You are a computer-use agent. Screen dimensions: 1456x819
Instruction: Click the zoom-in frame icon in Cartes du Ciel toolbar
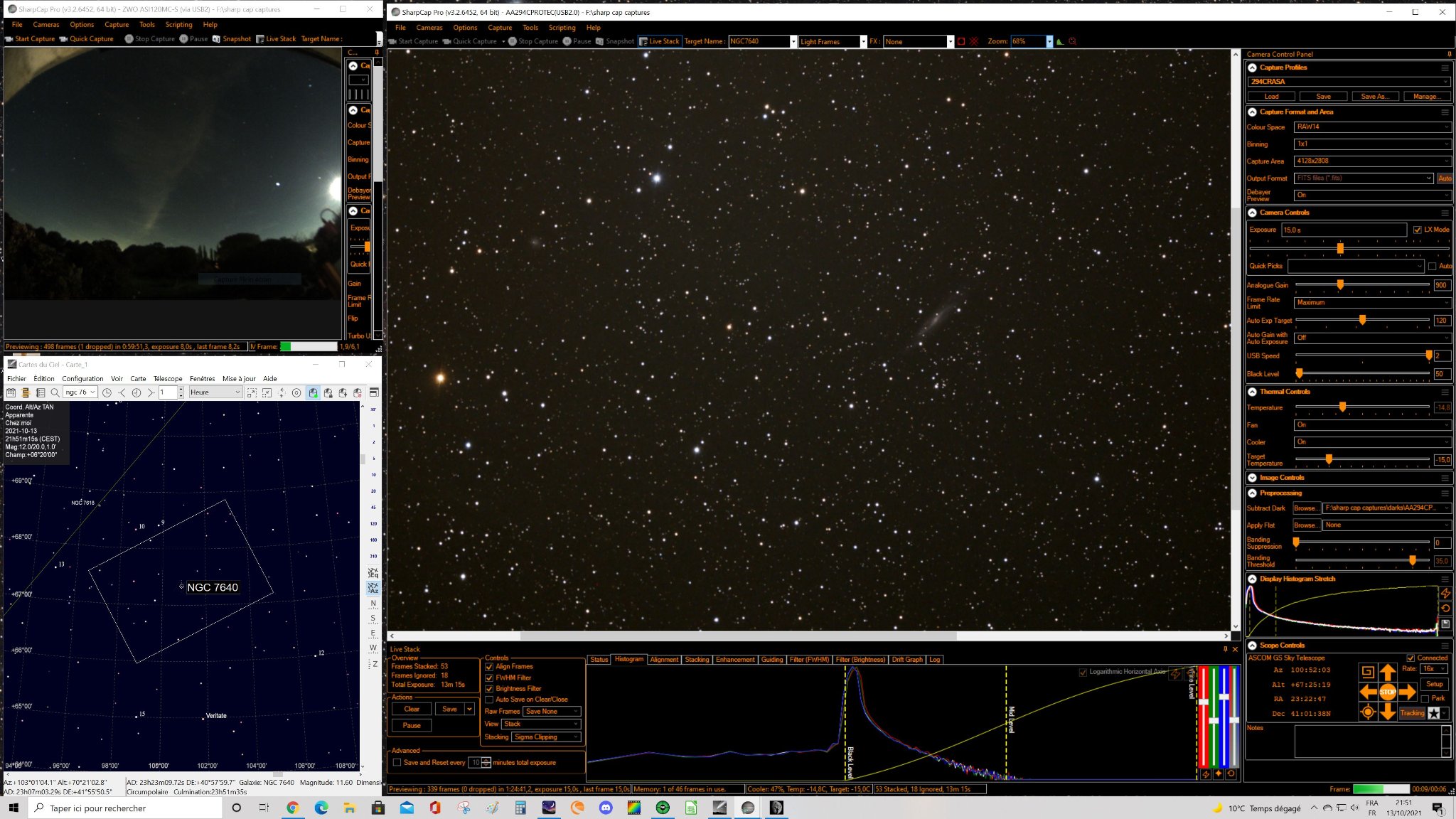point(252,392)
